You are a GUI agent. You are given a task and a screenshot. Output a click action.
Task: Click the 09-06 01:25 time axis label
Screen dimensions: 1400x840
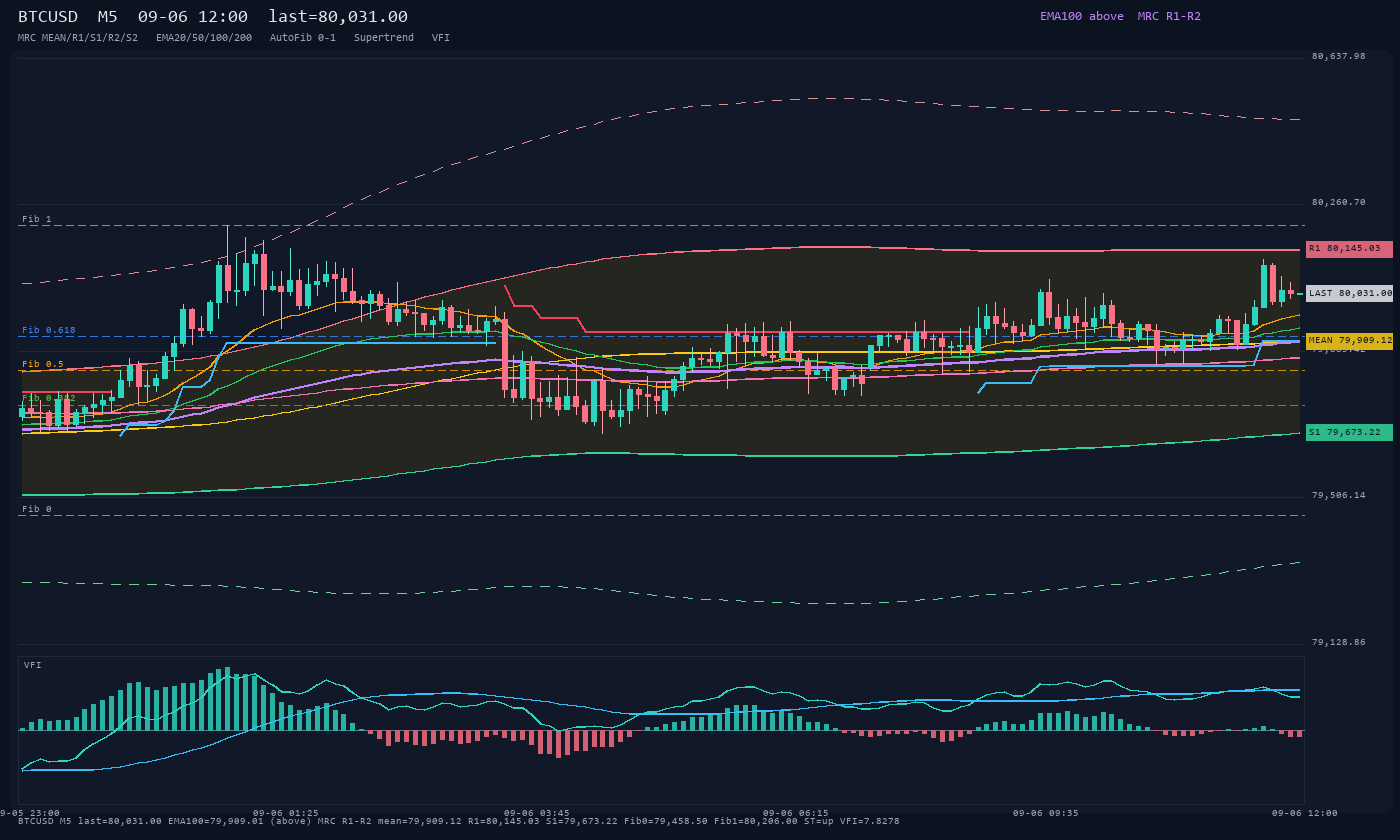(286, 813)
